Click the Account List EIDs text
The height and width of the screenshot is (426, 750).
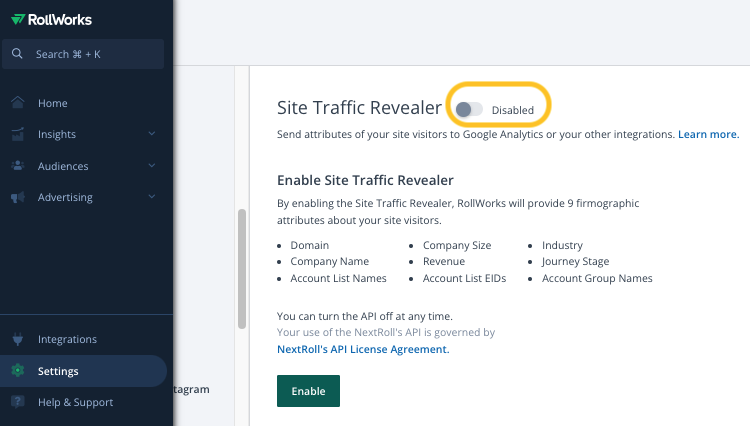pyautogui.click(x=464, y=278)
